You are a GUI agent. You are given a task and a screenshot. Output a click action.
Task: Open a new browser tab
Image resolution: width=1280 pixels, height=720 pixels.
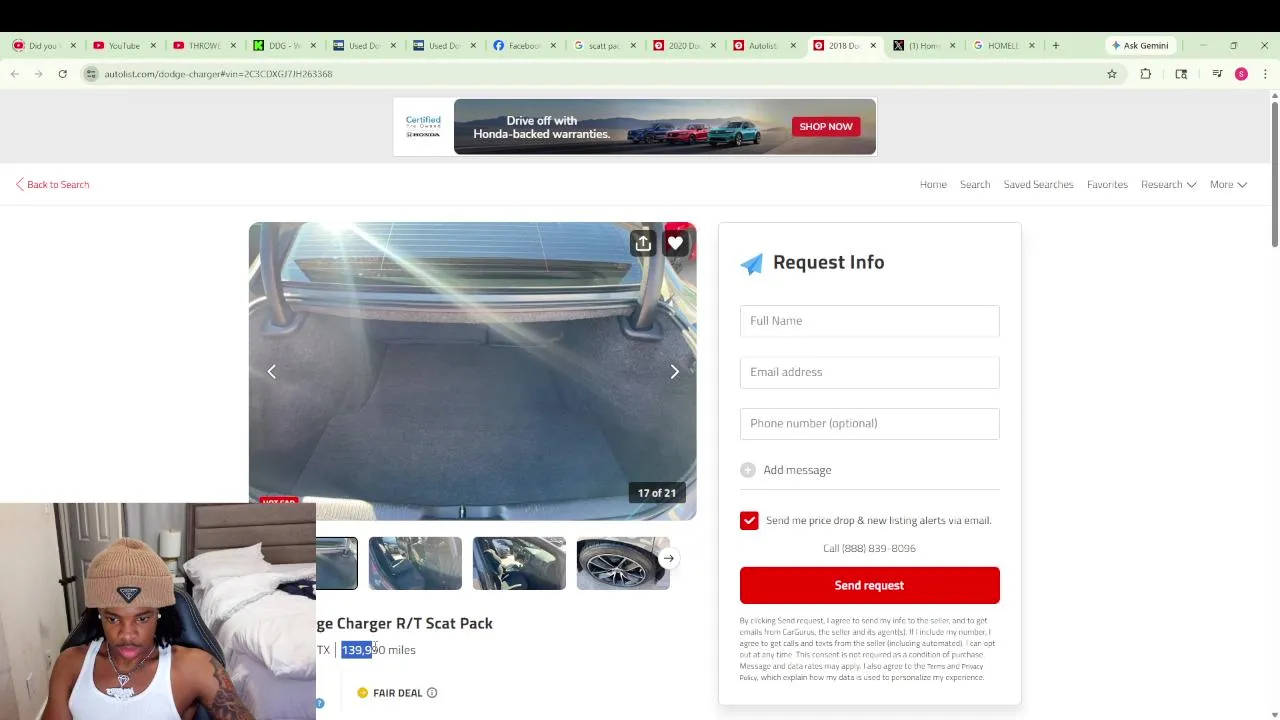1055,45
